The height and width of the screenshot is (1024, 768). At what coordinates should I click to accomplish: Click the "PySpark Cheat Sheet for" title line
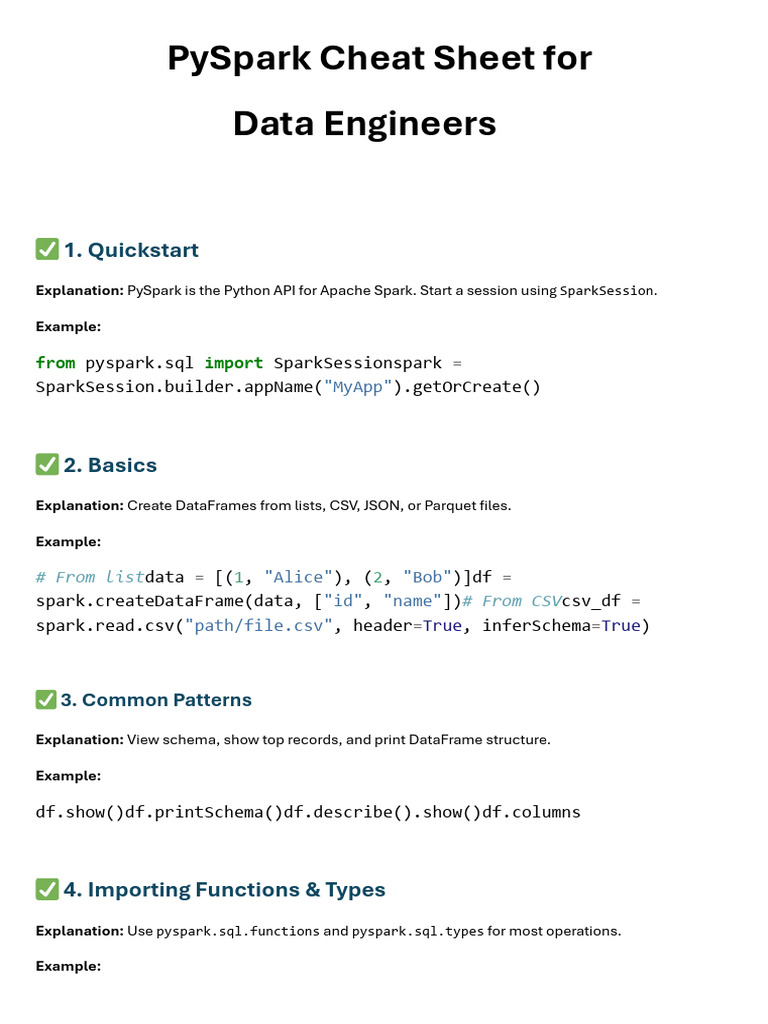[380, 58]
